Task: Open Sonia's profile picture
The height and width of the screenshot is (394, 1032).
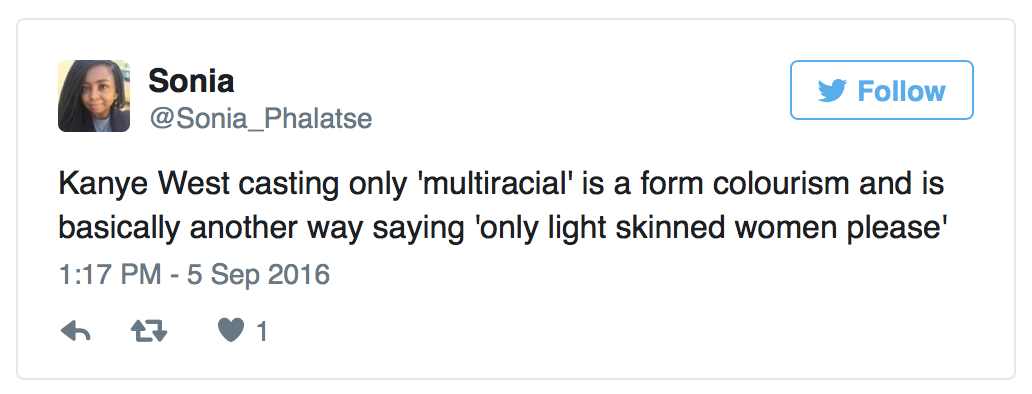Action: [94, 96]
